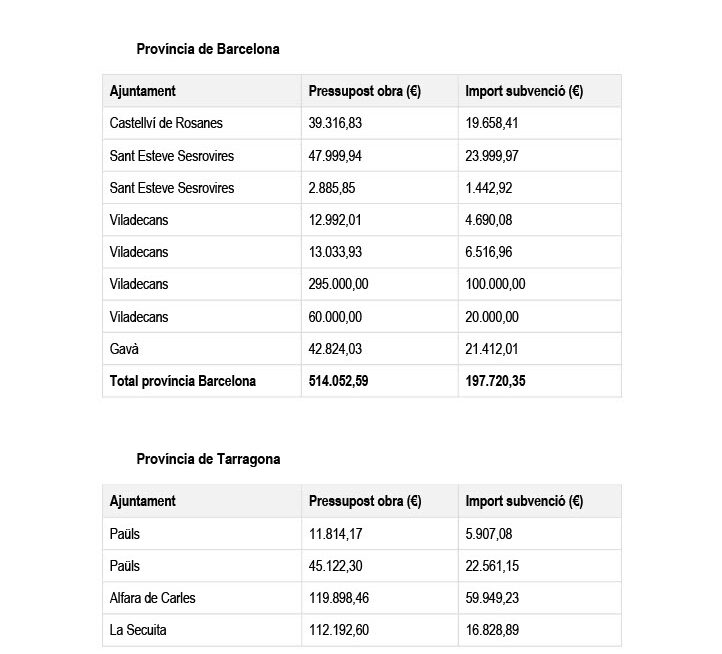Click the subsidy value 6.516,96

tap(490, 252)
